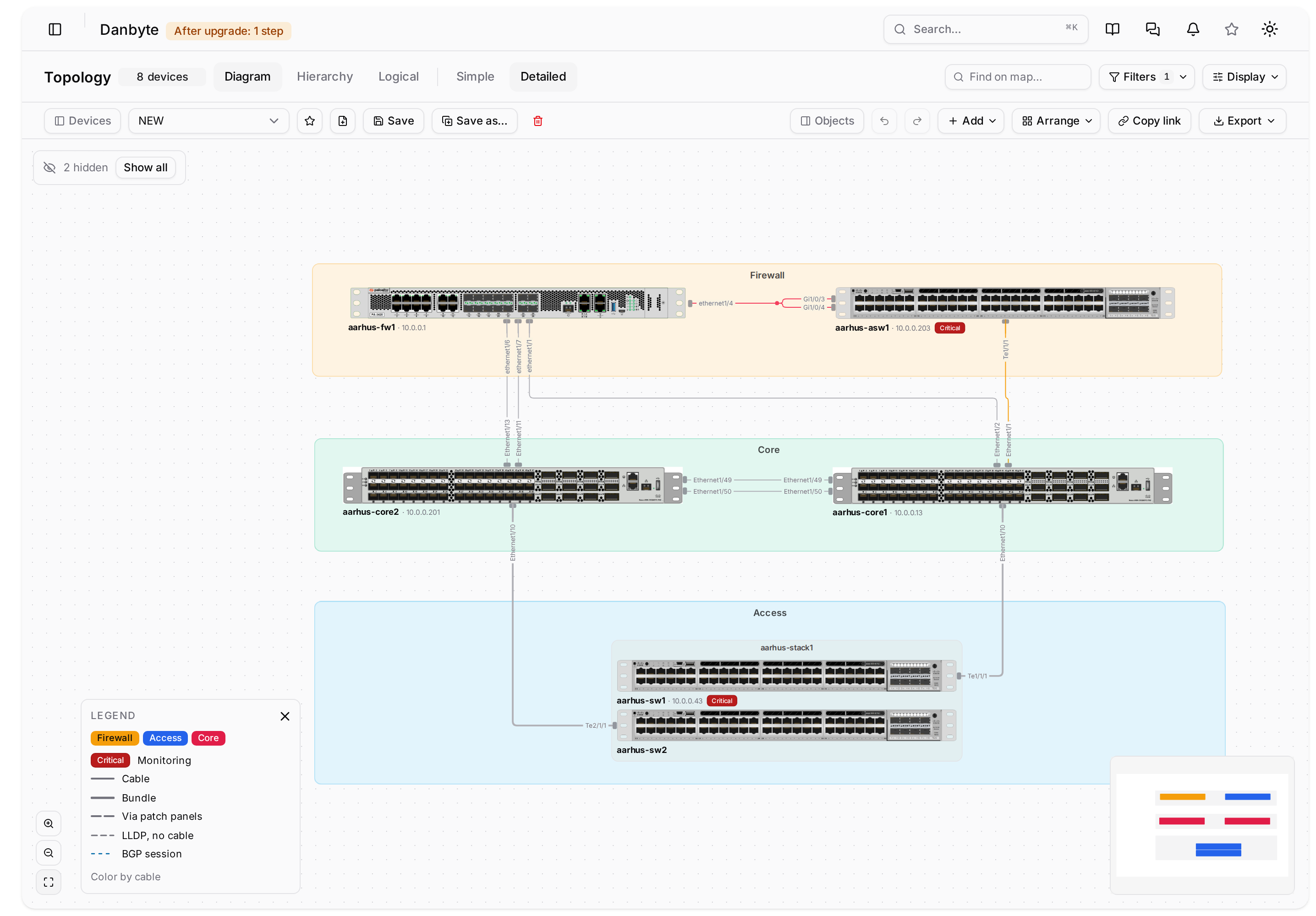Open the NEW view dropdown
The height and width of the screenshot is (916, 1316).
pos(208,121)
